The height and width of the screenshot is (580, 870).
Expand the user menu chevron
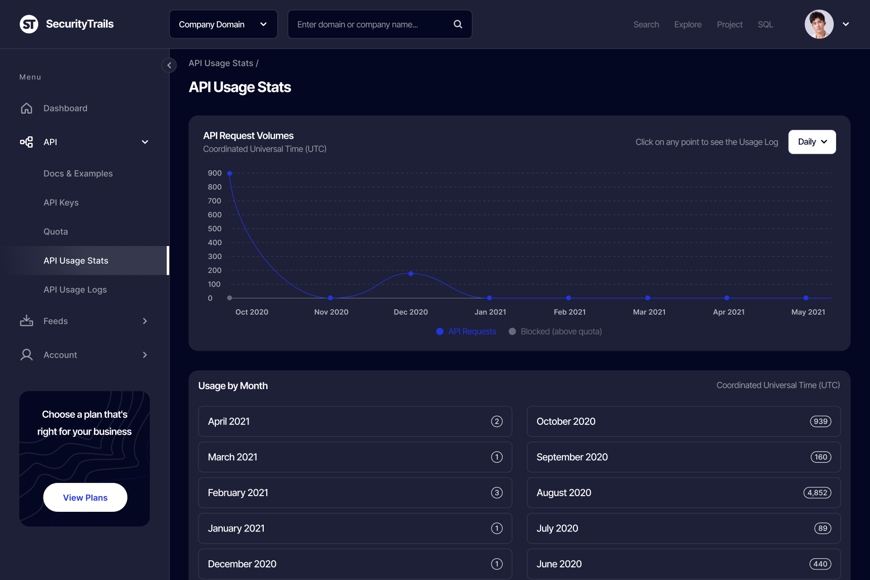coord(846,24)
